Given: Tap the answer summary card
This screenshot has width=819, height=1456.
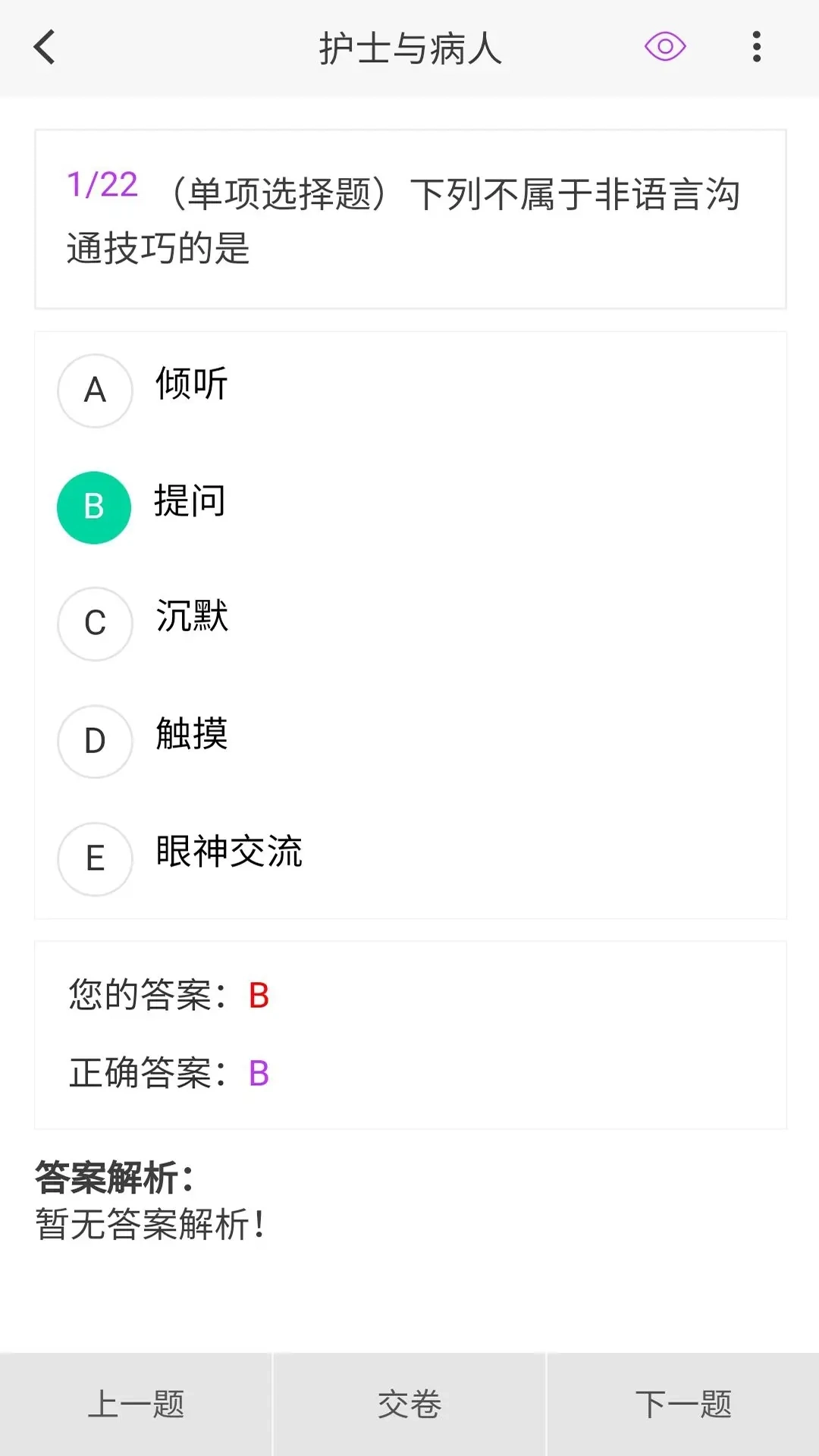Looking at the screenshot, I should coord(409,1034).
